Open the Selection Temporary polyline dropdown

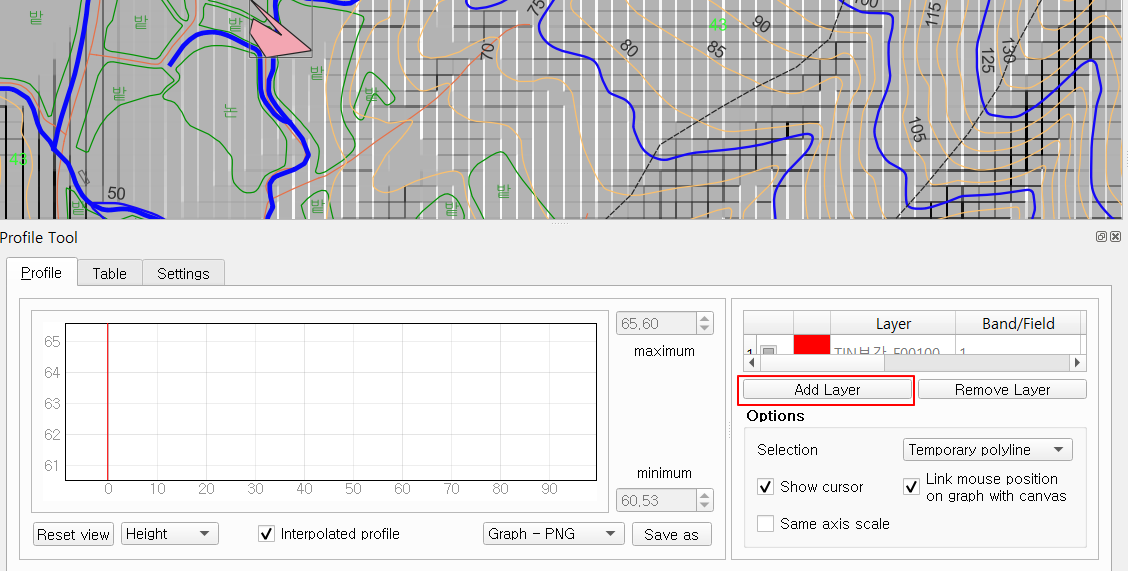click(988, 449)
